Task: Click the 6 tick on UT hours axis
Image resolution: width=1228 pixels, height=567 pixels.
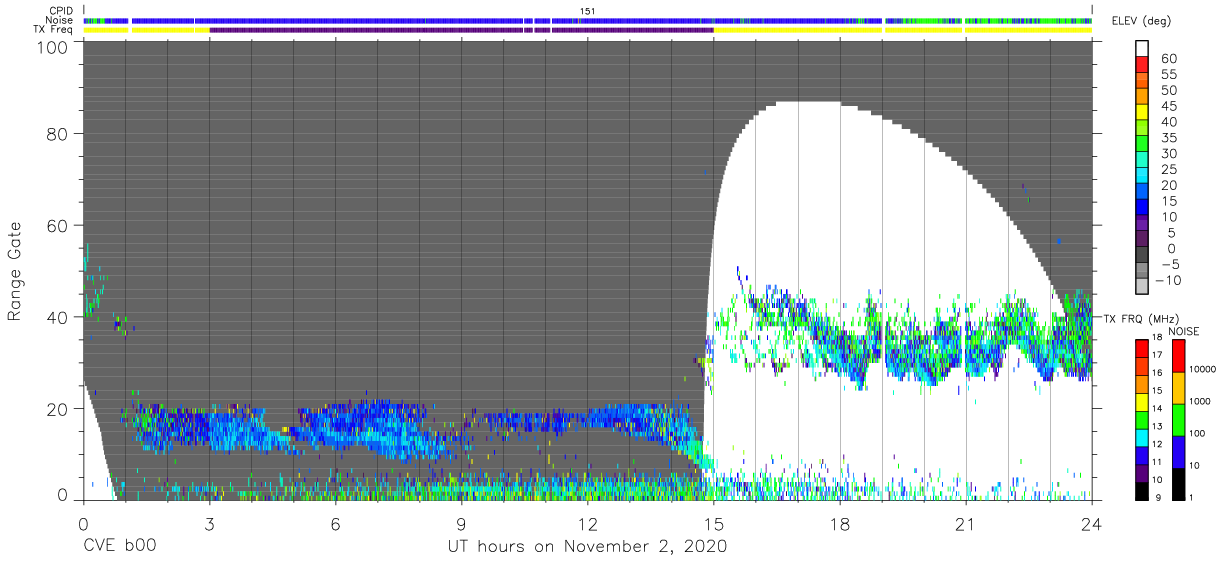Action: 336,523
